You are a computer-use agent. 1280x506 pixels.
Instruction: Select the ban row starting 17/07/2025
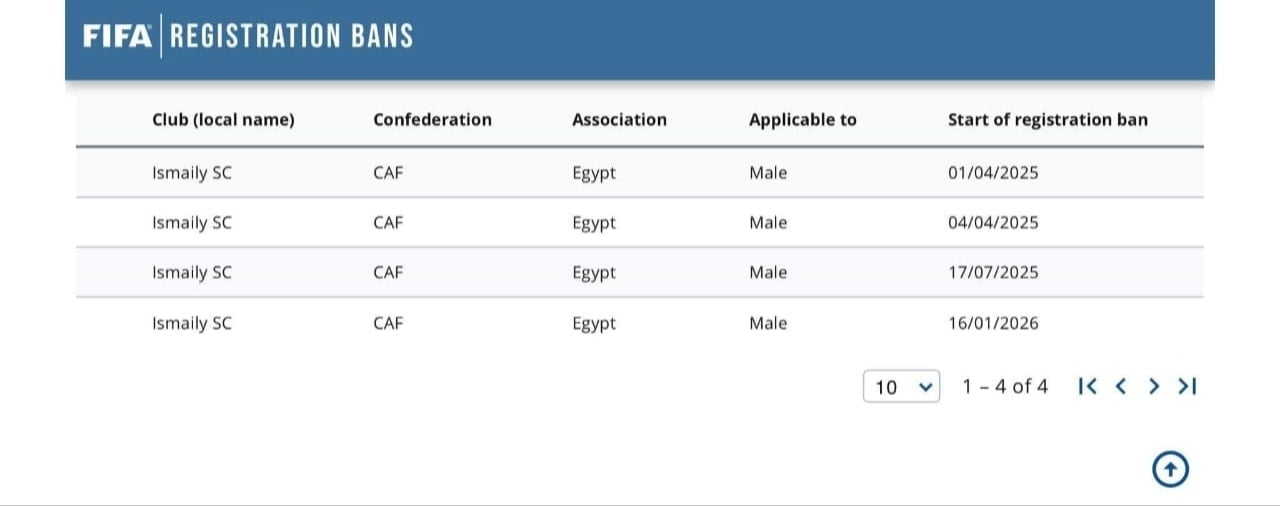640,273
